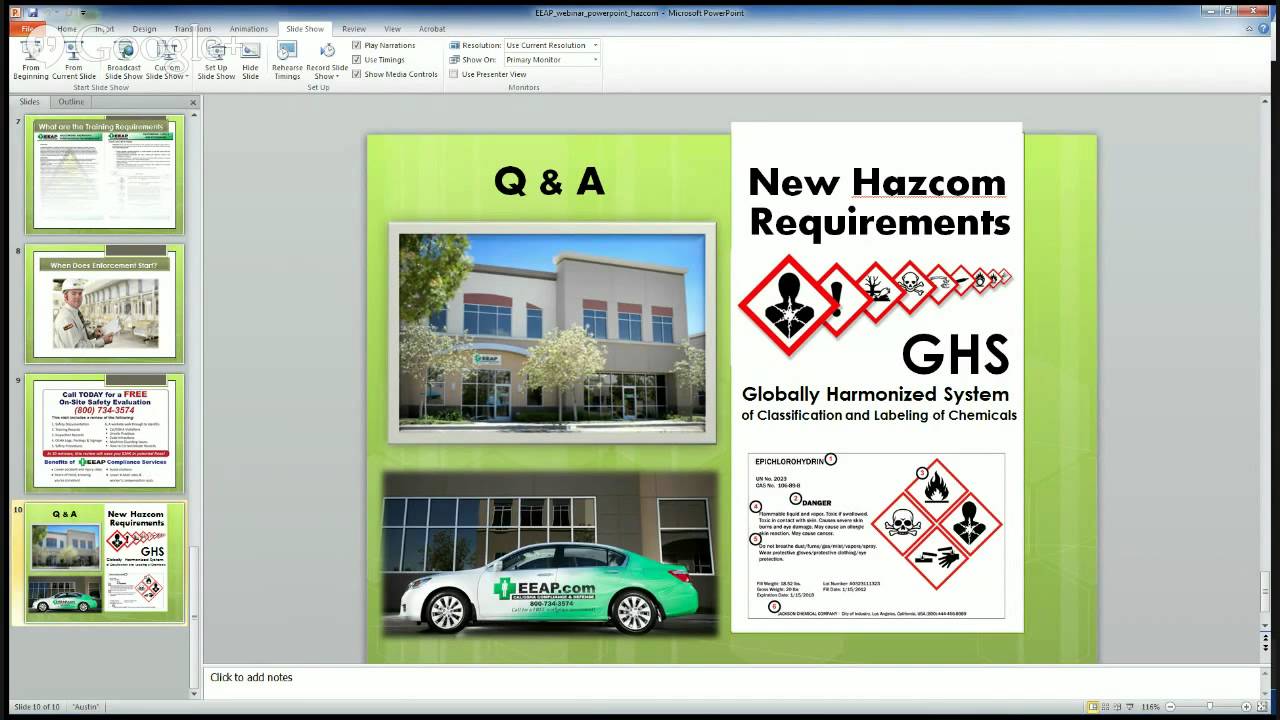Open the Acrobat tab
Screen dimensions: 1280x720
click(432, 29)
